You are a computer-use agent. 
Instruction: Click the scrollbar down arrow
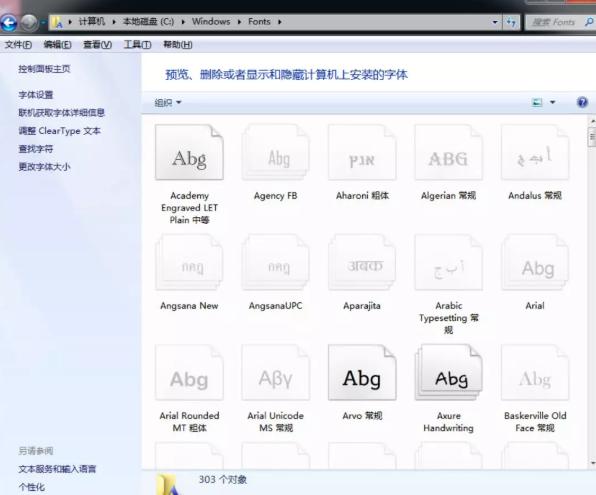592,463
